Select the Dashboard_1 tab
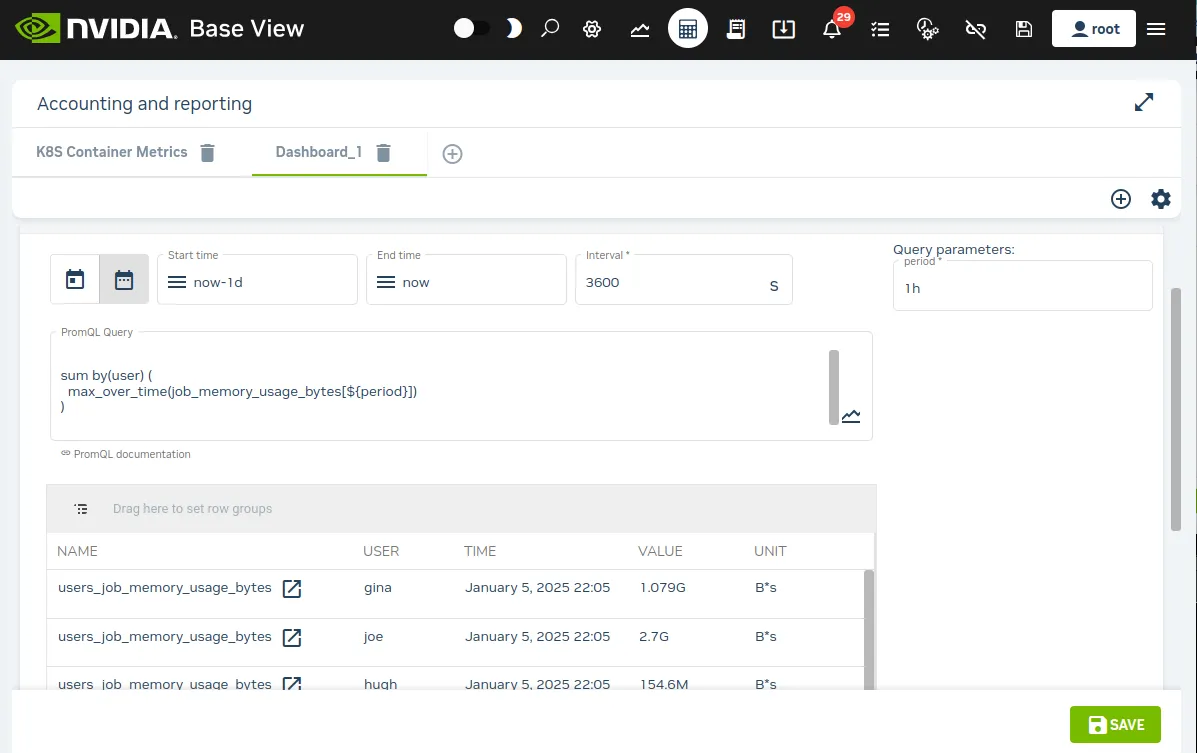The width and height of the screenshot is (1197, 753). pos(318,152)
